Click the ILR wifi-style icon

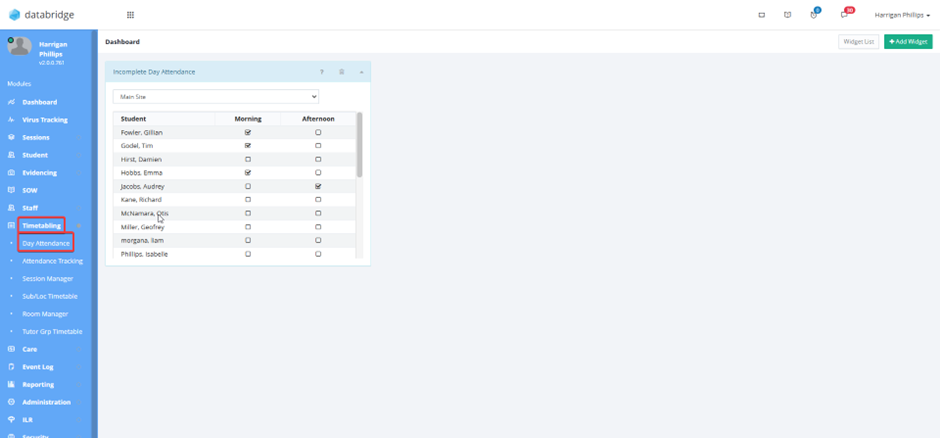click(11, 420)
